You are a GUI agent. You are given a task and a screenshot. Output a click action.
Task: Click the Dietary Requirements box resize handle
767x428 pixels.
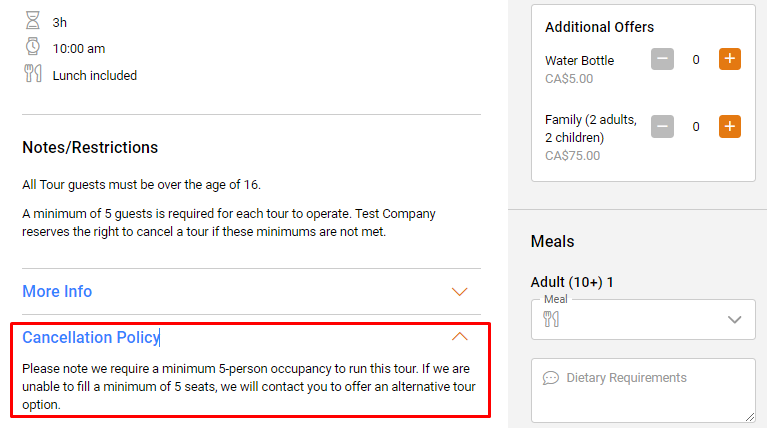[750, 417]
